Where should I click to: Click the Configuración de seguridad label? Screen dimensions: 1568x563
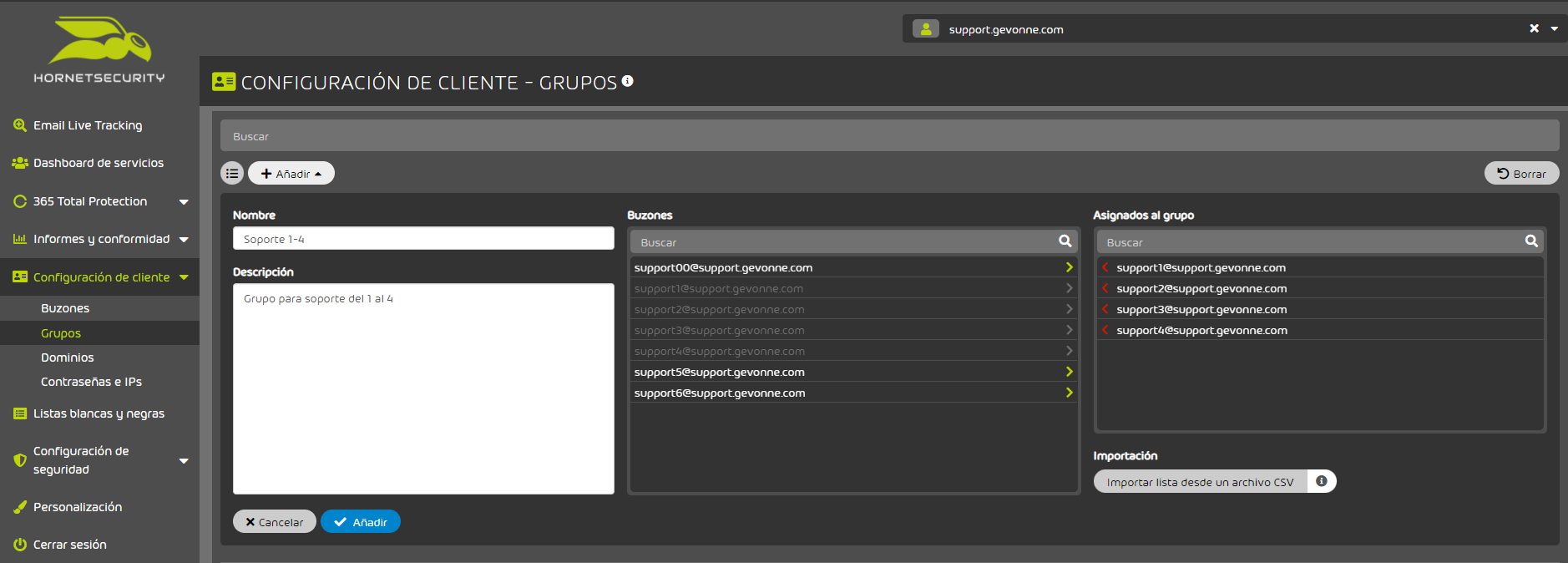click(81, 460)
